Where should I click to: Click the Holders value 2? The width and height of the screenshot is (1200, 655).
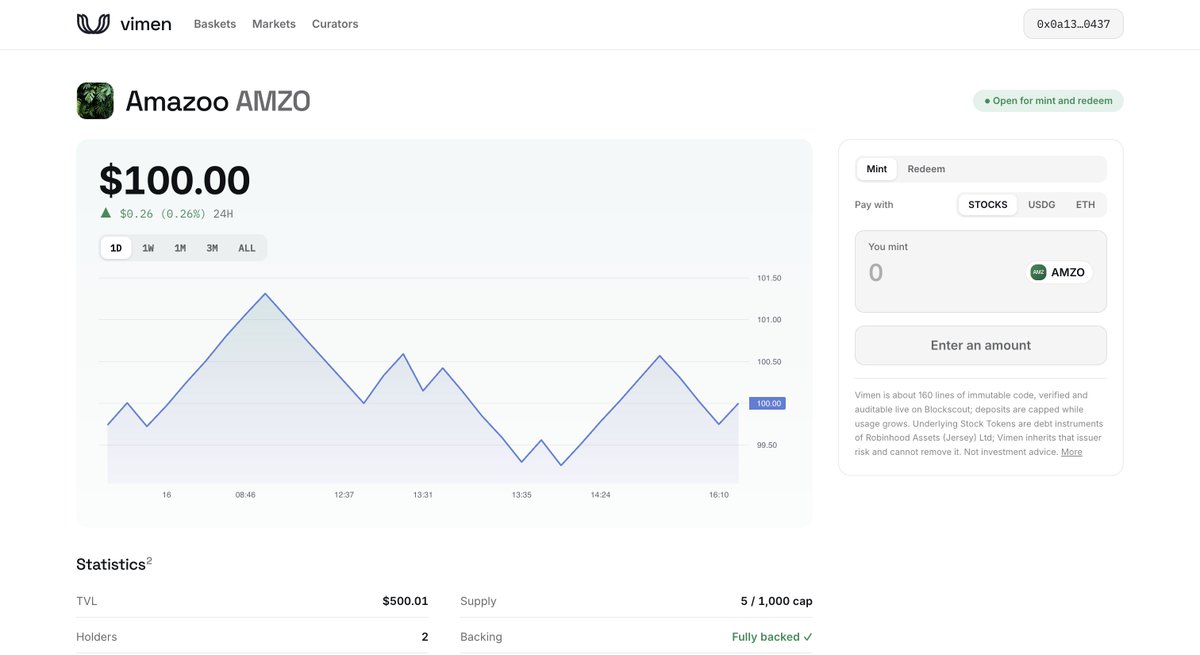point(424,636)
